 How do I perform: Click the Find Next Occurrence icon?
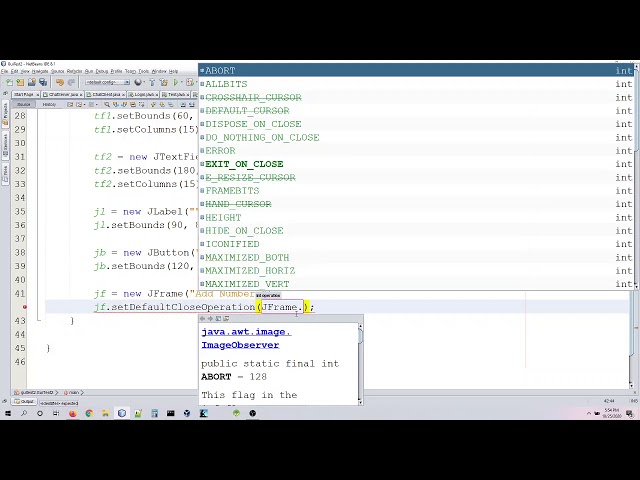124,105
